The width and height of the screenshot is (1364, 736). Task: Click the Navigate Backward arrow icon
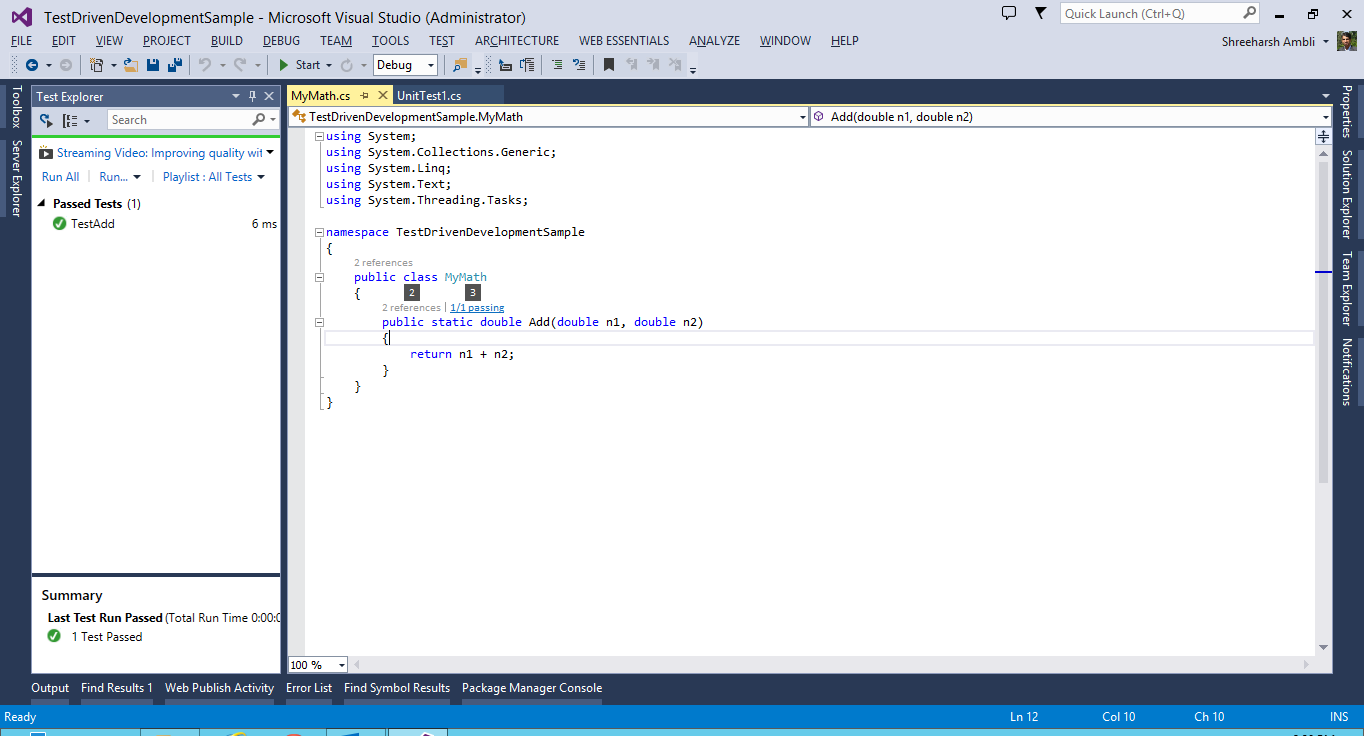[32, 65]
